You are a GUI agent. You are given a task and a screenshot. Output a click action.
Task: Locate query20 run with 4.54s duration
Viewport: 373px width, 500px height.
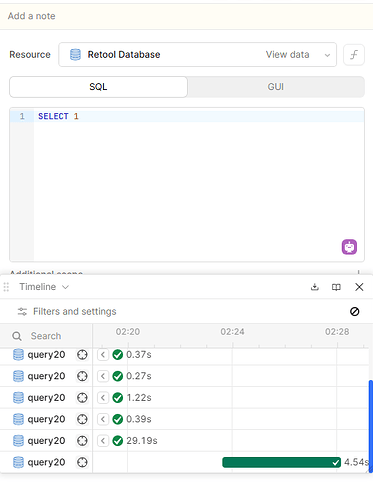click(x=82, y=462)
